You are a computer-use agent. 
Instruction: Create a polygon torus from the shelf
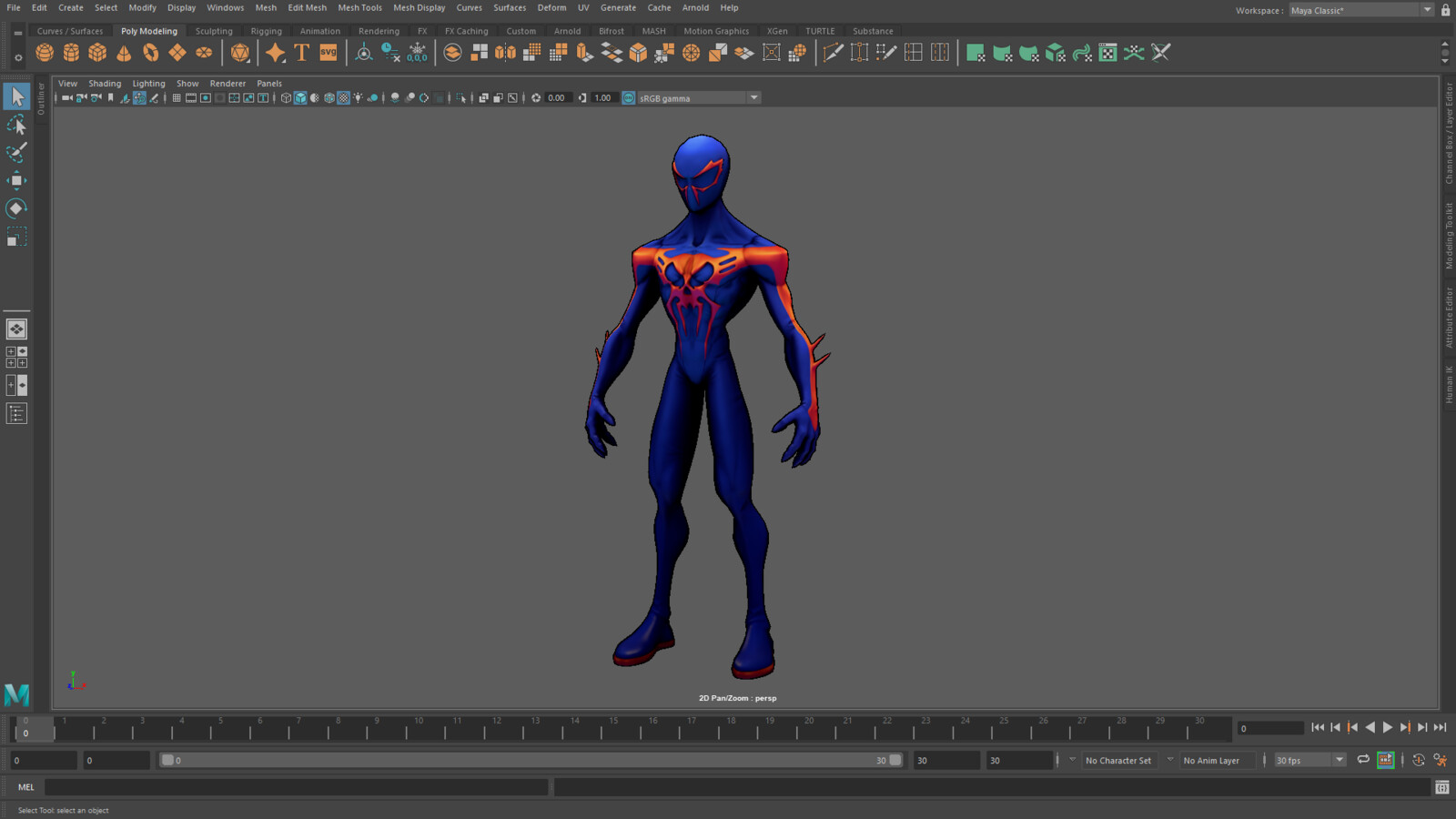(150, 53)
